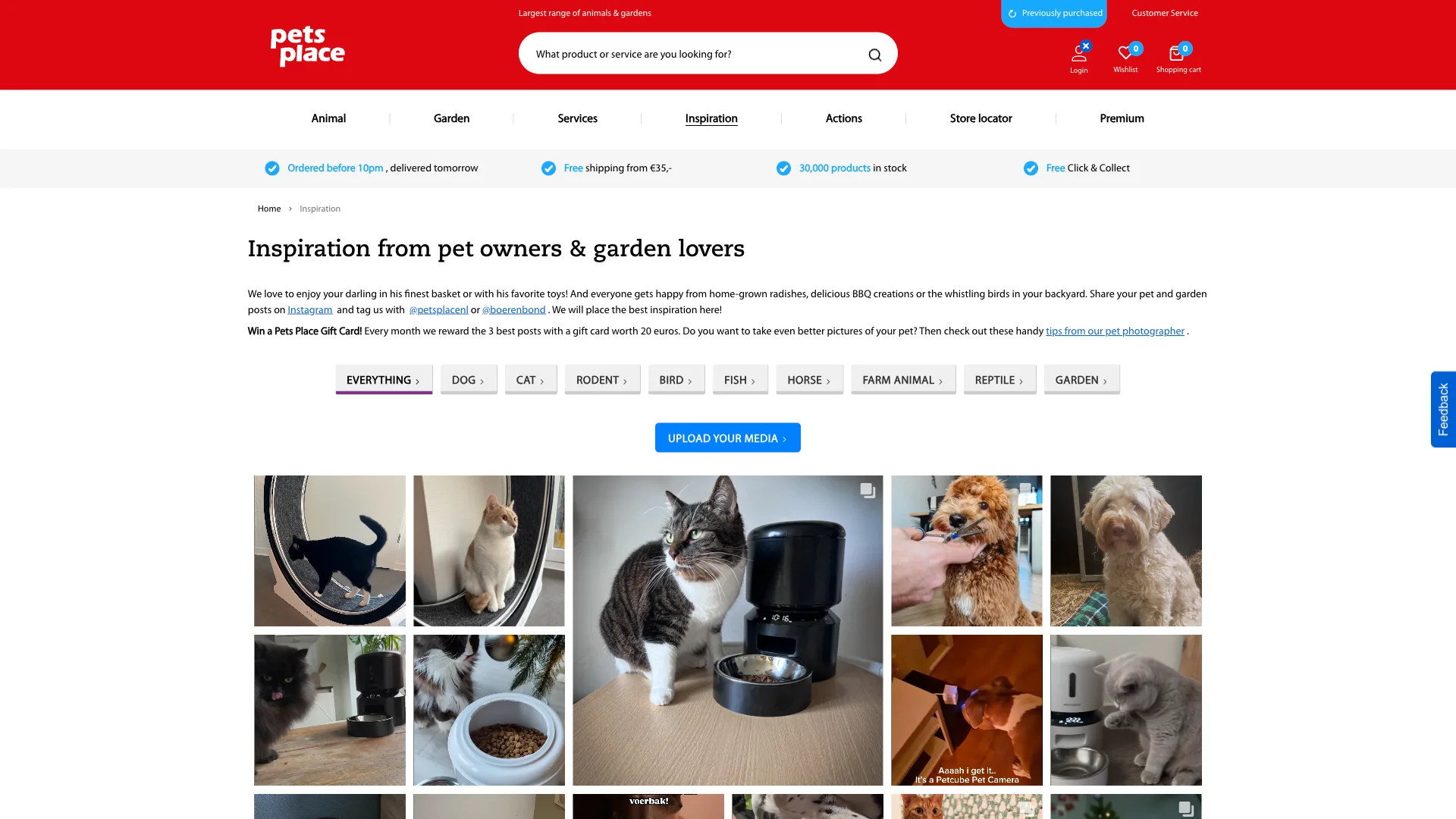Screen dimensions: 1456x819
Task: Select the EVERYTHING filter
Action: coord(384,380)
